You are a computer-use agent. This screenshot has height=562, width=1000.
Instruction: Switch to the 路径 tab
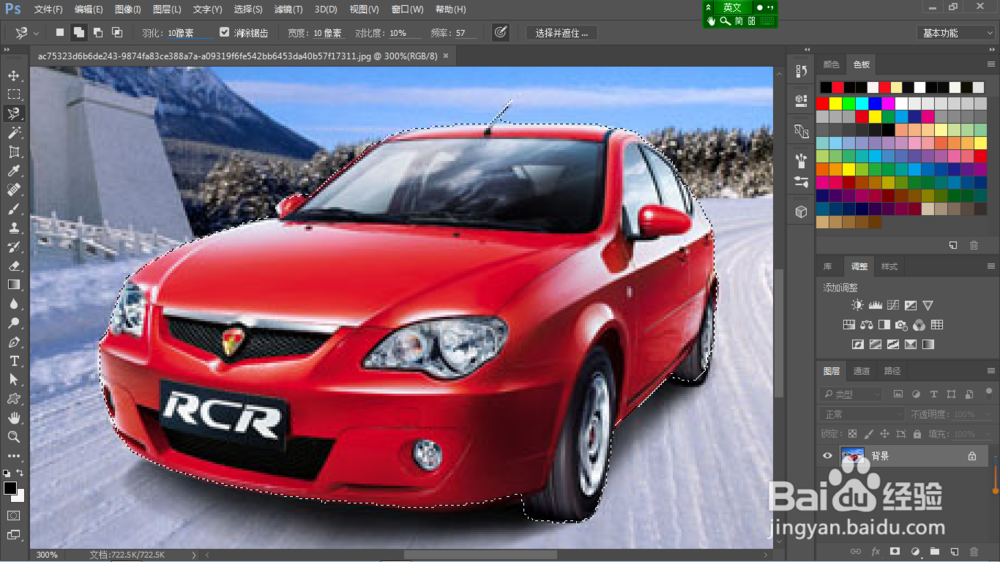[892, 371]
